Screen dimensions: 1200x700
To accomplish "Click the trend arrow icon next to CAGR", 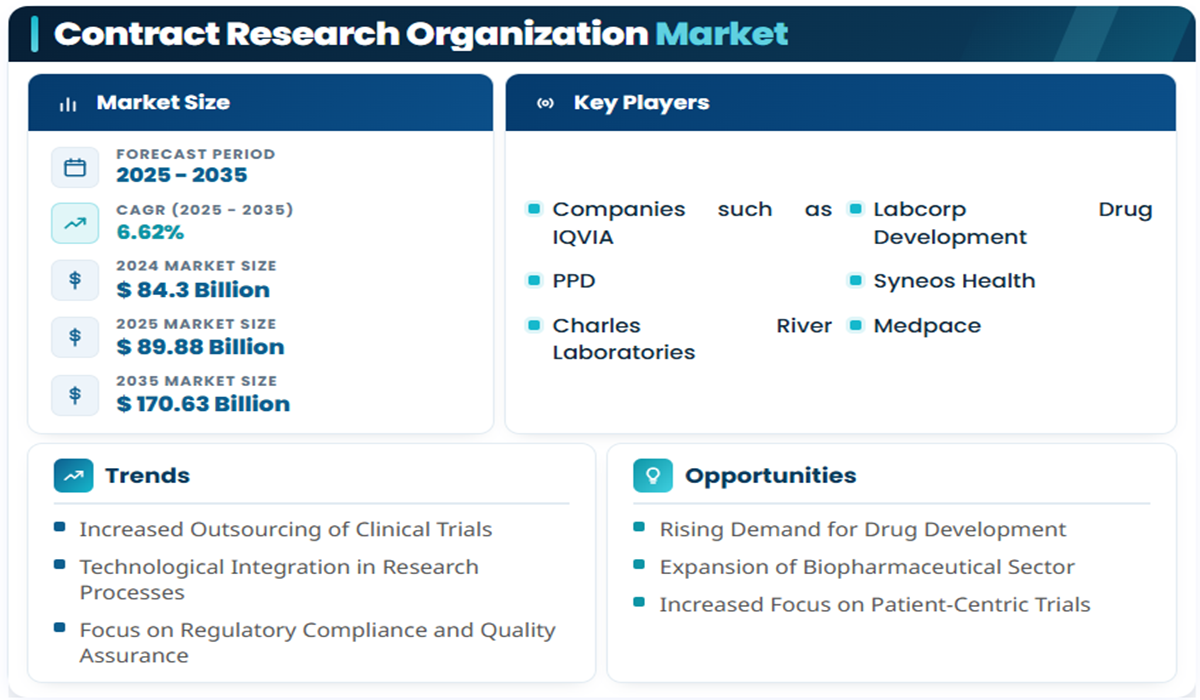I will [75, 223].
